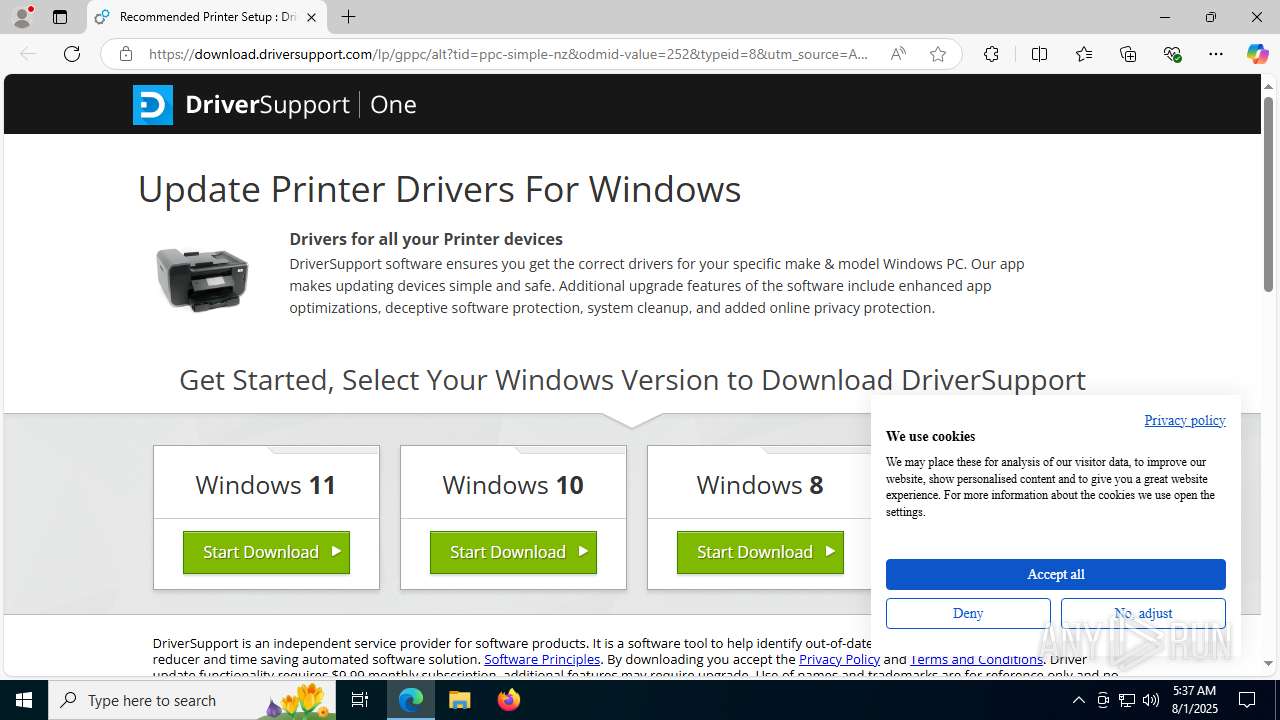Open the volume control tray icon
The width and height of the screenshot is (1280, 720).
tap(1150, 700)
